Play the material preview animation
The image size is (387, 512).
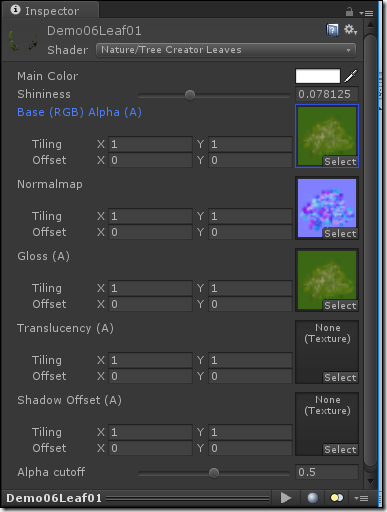[286, 498]
